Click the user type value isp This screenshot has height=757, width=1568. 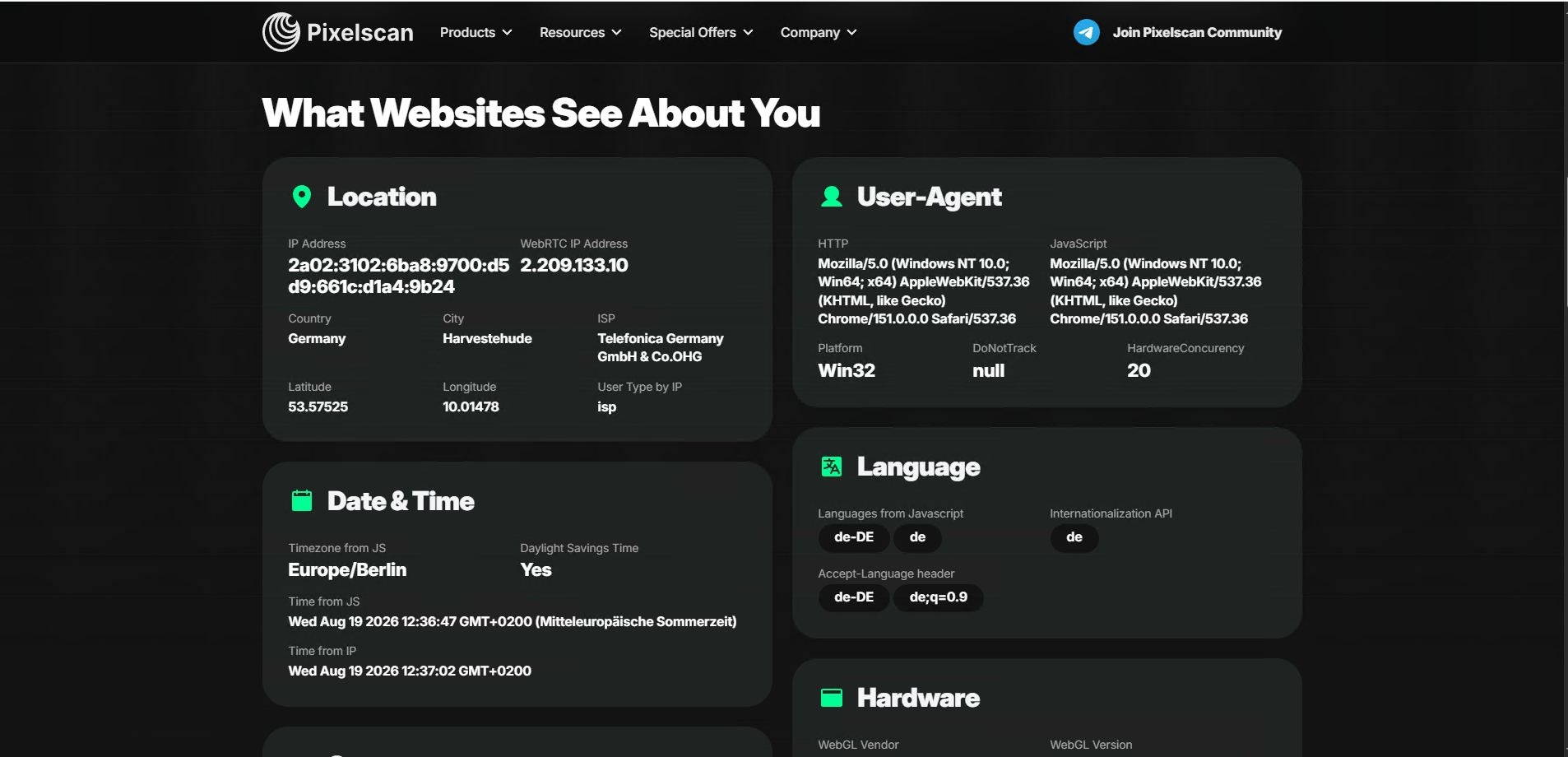tap(606, 406)
